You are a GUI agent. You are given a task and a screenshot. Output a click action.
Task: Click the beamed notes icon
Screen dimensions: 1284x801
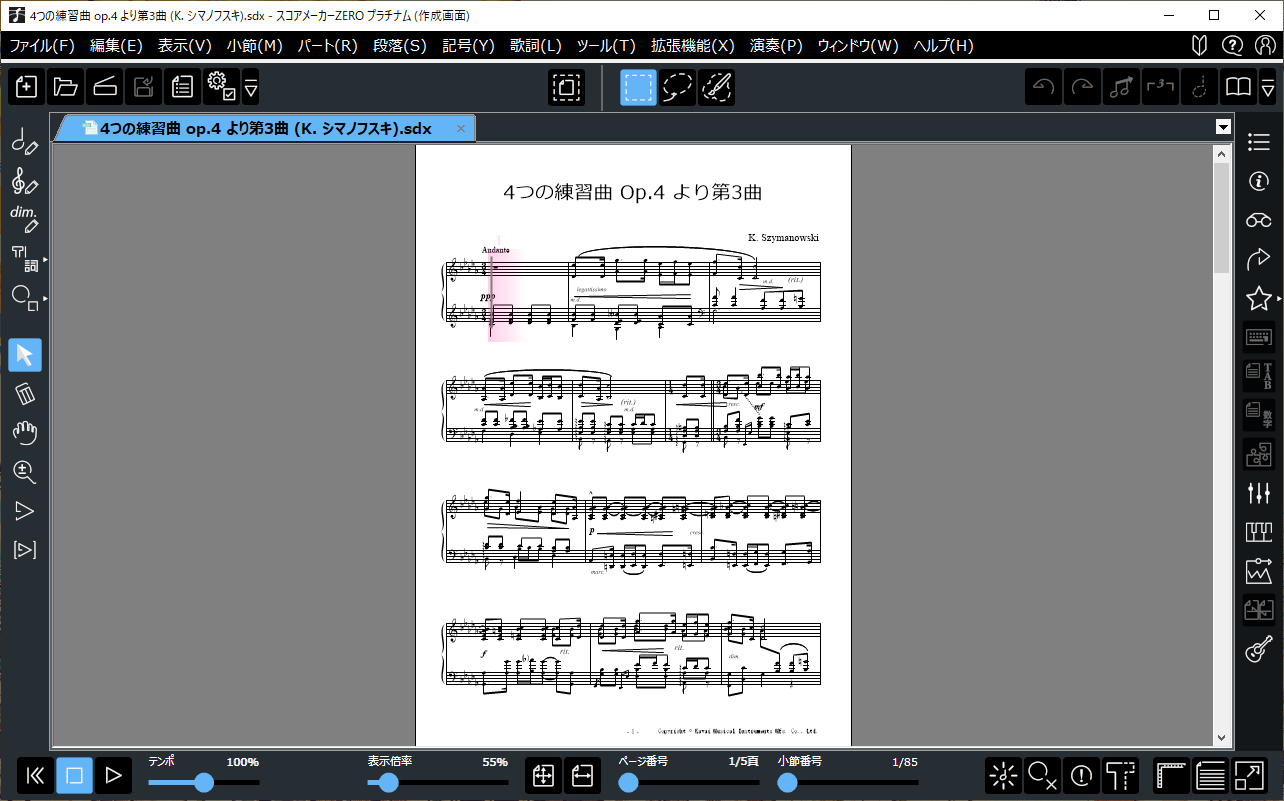coord(1122,88)
